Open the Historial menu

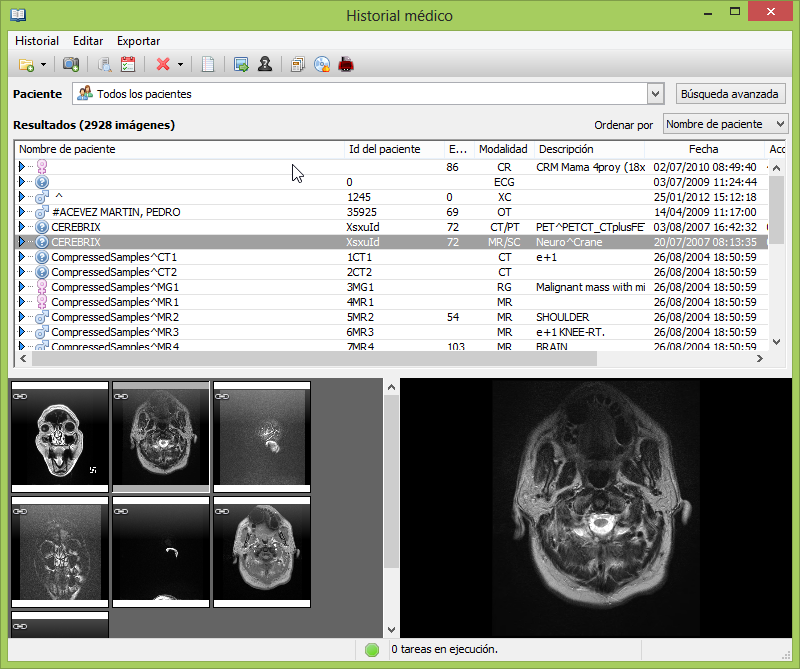pos(37,41)
